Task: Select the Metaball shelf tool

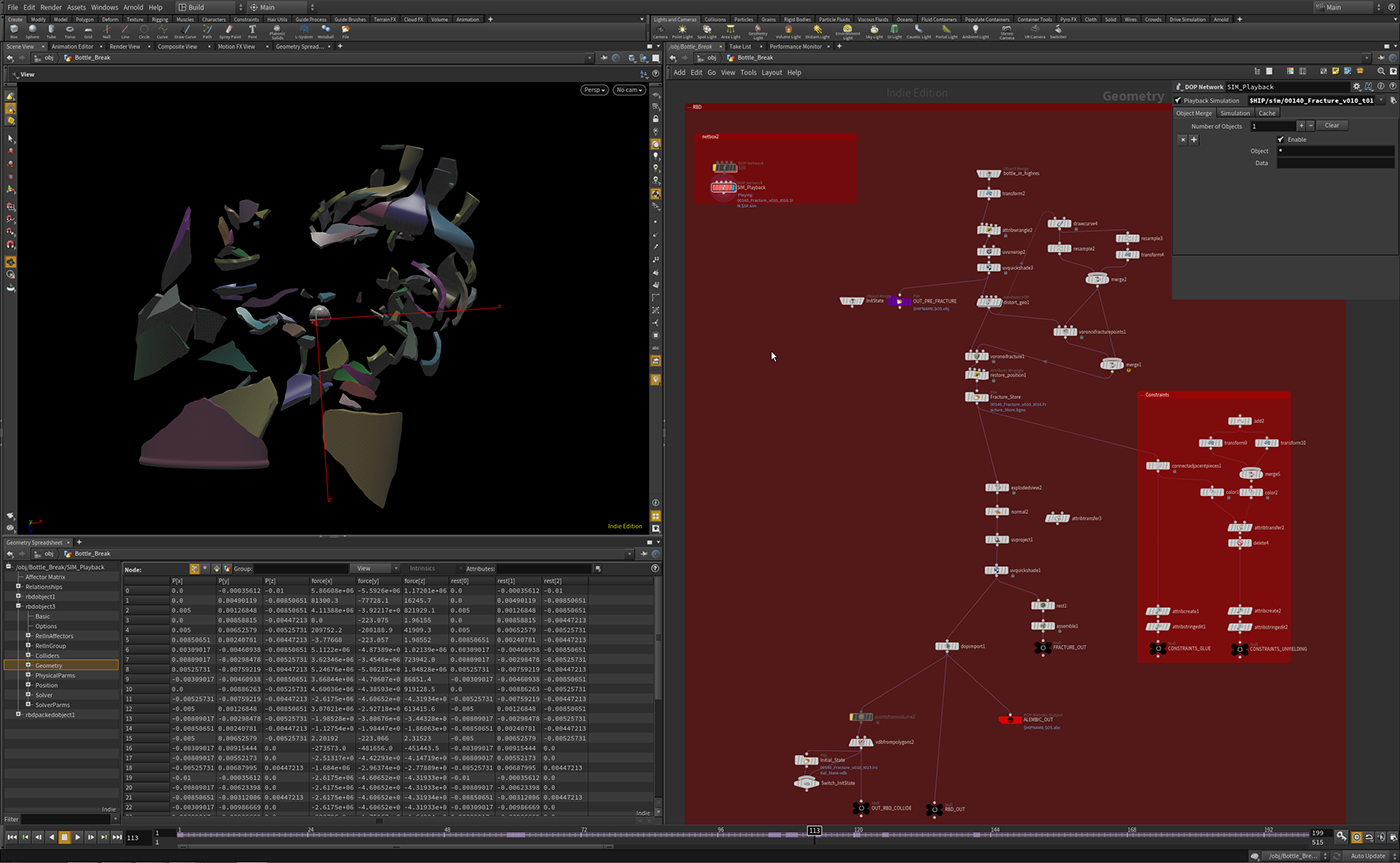Action: pyautogui.click(x=324, y=31)
